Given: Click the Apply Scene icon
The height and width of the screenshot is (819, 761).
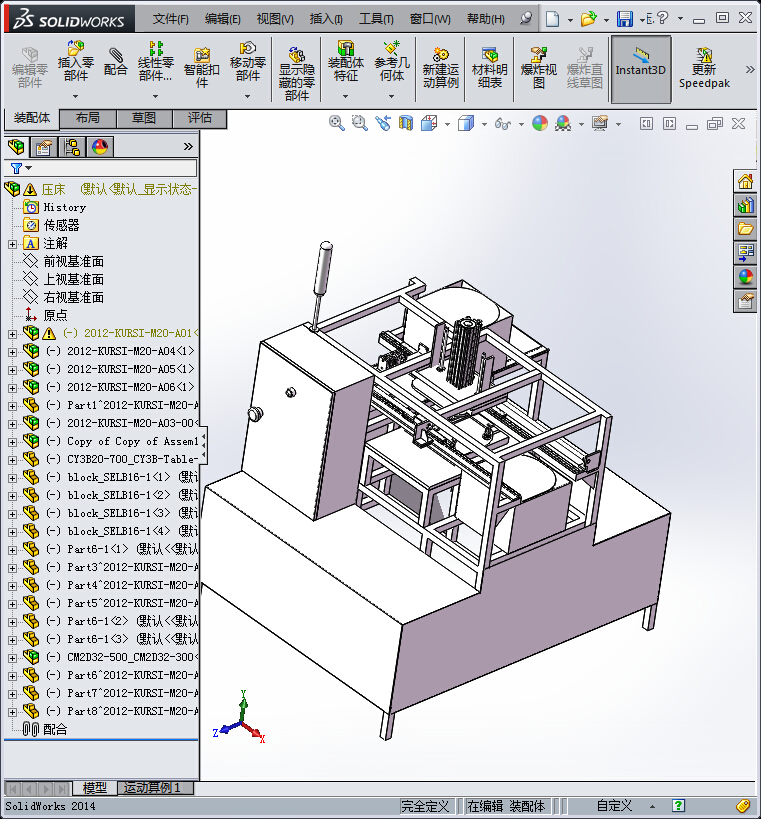Looking at the screenshot, I should [x=563, y=123].
